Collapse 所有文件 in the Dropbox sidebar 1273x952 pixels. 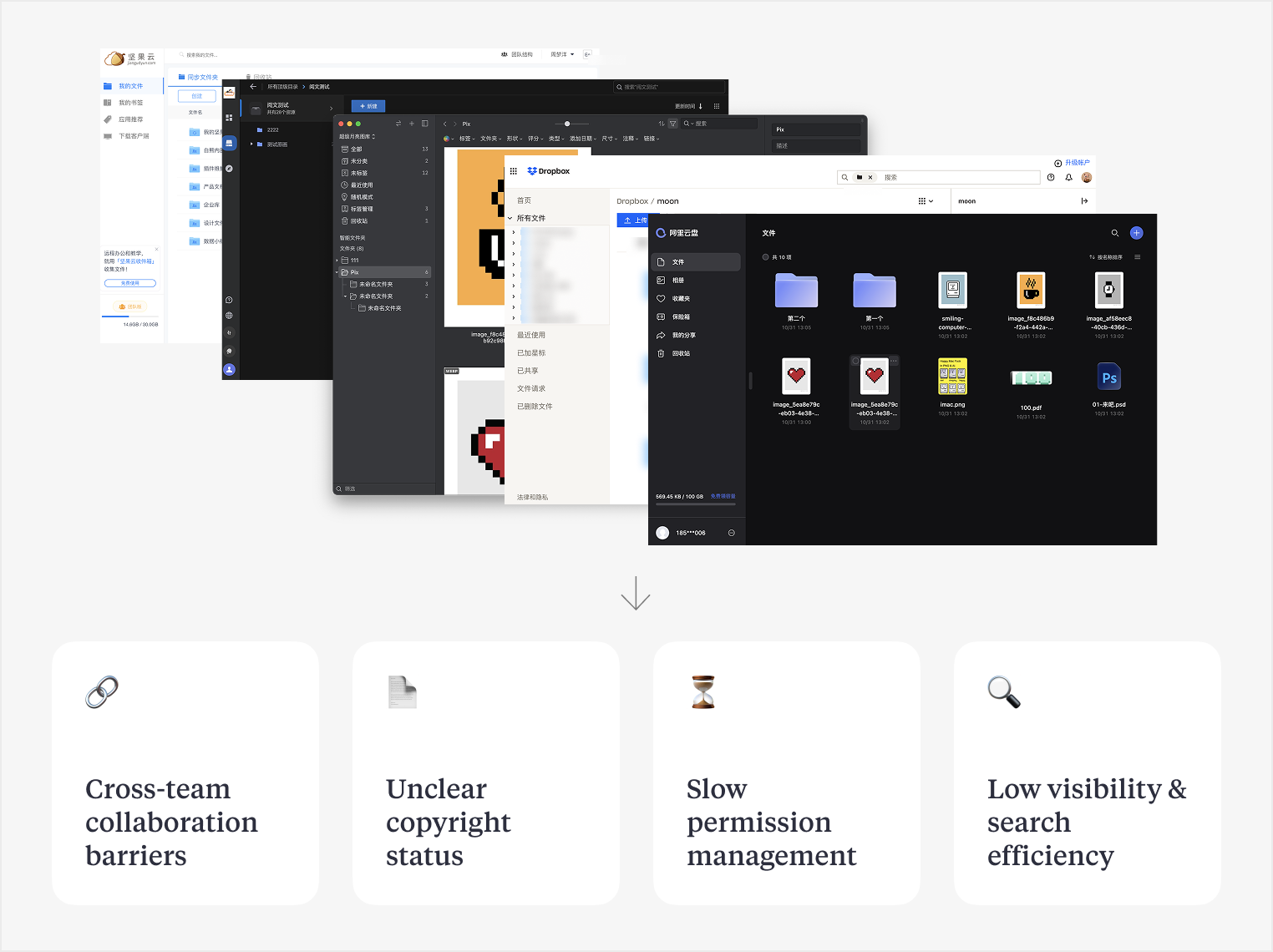pos(510,218)
